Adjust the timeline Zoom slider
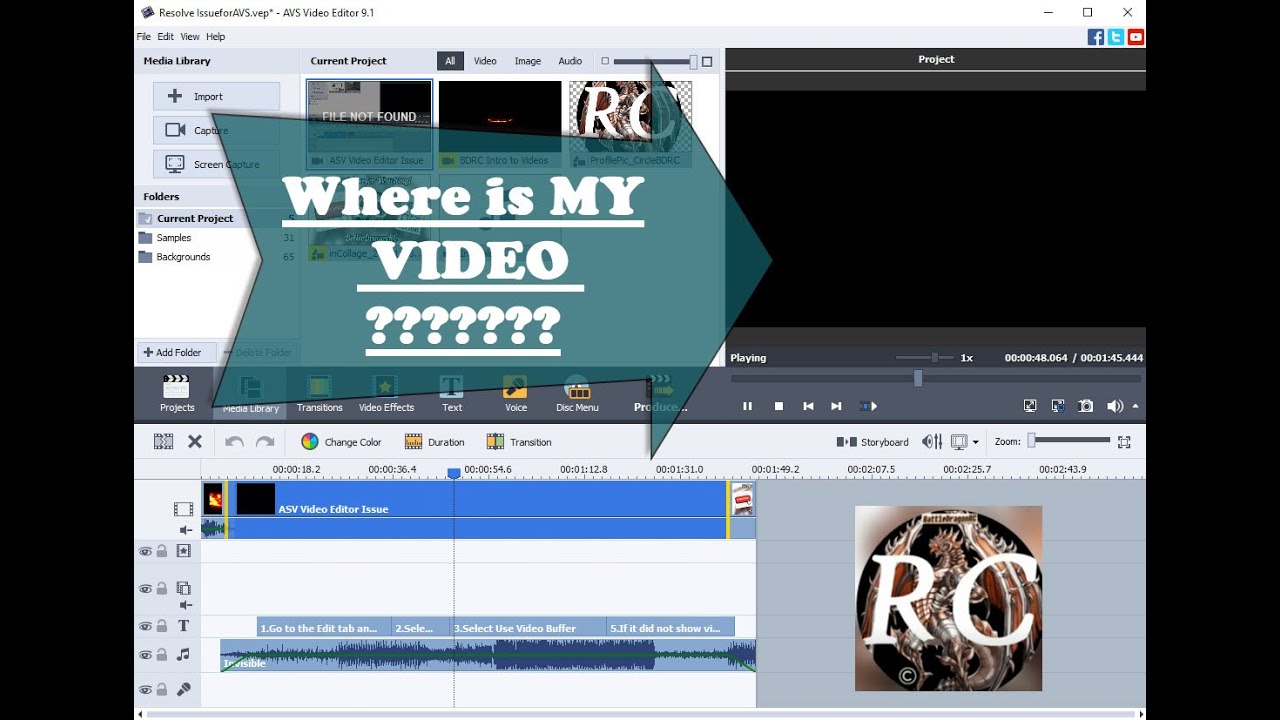Screen dimensions: 1280x720 click(1070, 440)
